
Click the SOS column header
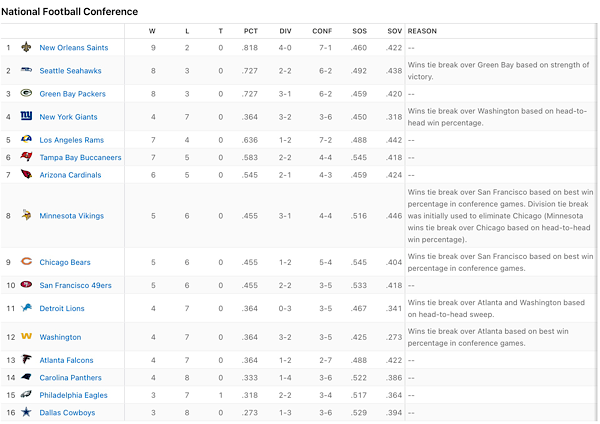[x=359, y=31]
